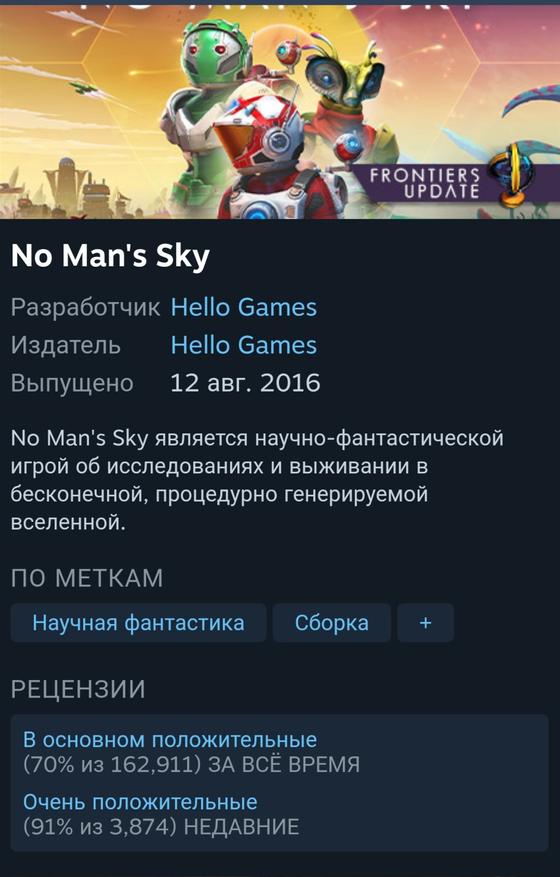Tap the recent 3,874 review count
The image size is (560, 877).
click(x=100, y=827)
